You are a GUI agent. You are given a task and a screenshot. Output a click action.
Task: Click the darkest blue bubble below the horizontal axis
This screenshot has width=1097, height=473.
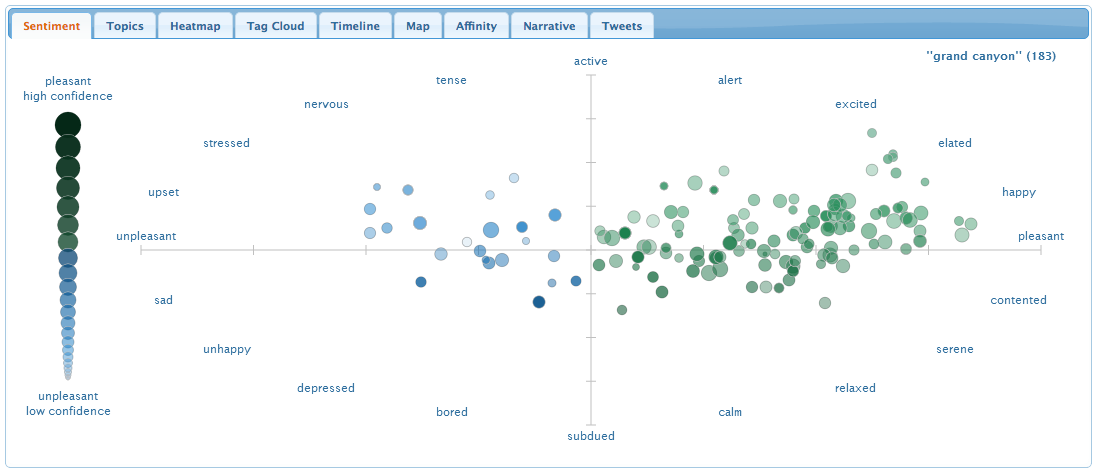point(539,302)
